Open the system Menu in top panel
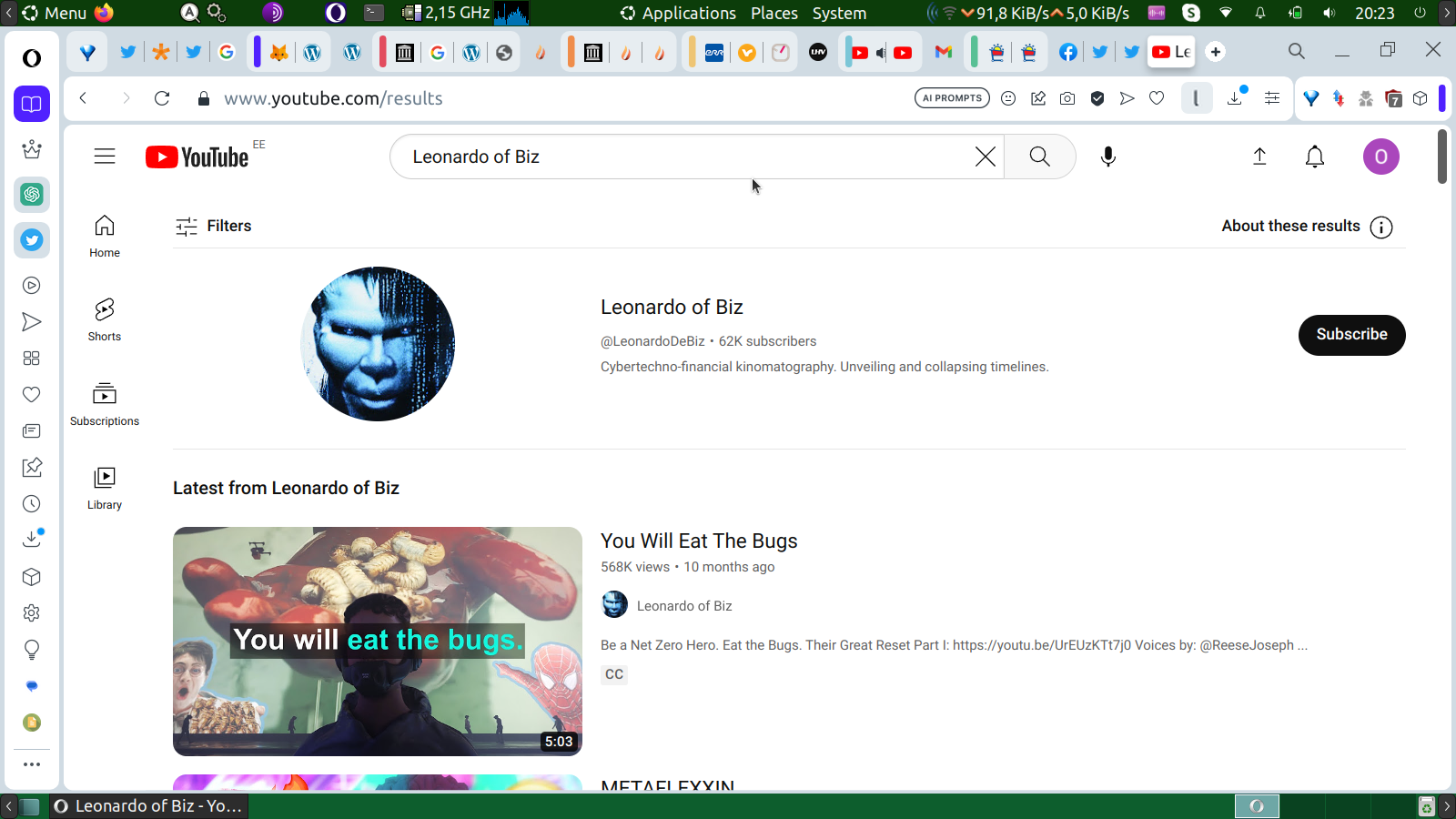Viewport: 1456px width, 819px height. tap(55, 13)
